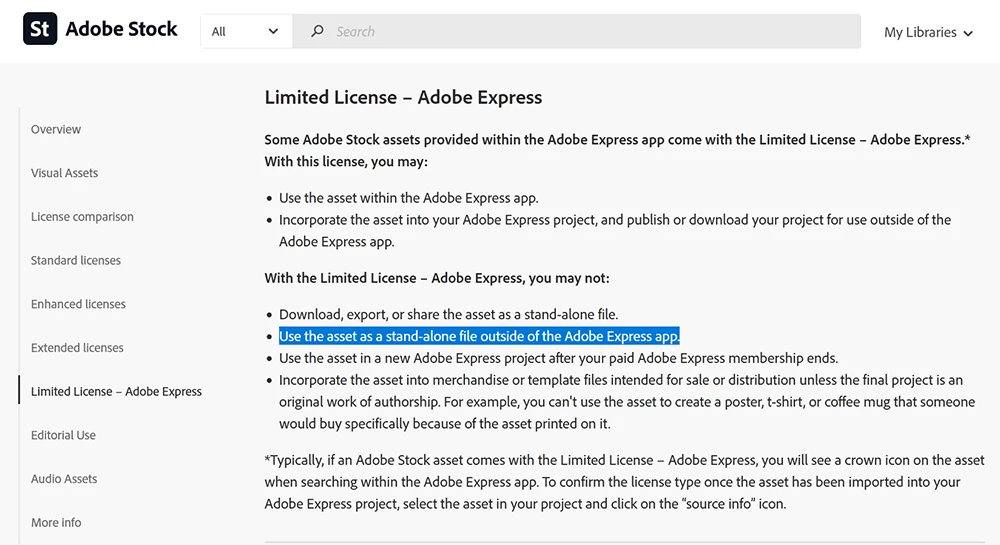Click the 'Incorporate the asset into merchandise' bullet
1000x545 pixels.
tap(627, 402)
